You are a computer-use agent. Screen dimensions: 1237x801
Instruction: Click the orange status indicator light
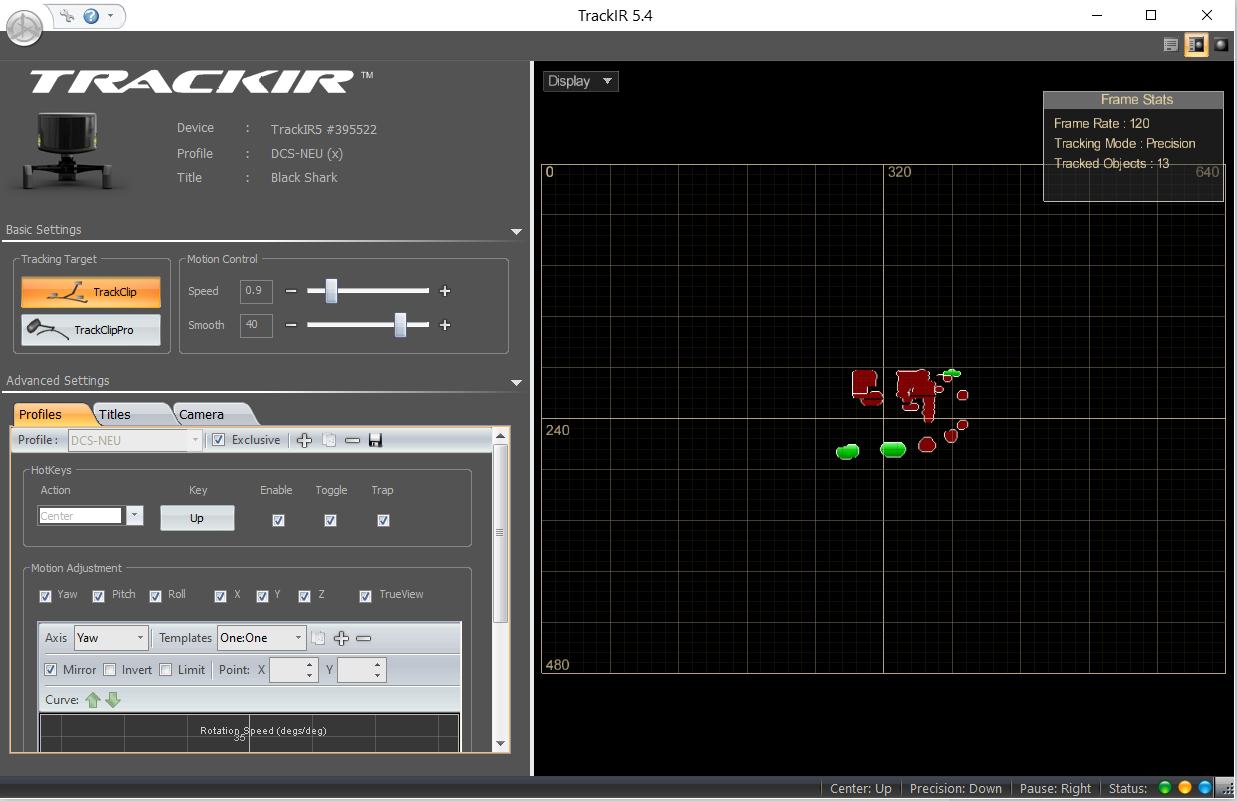click(x=1185, y=788)
